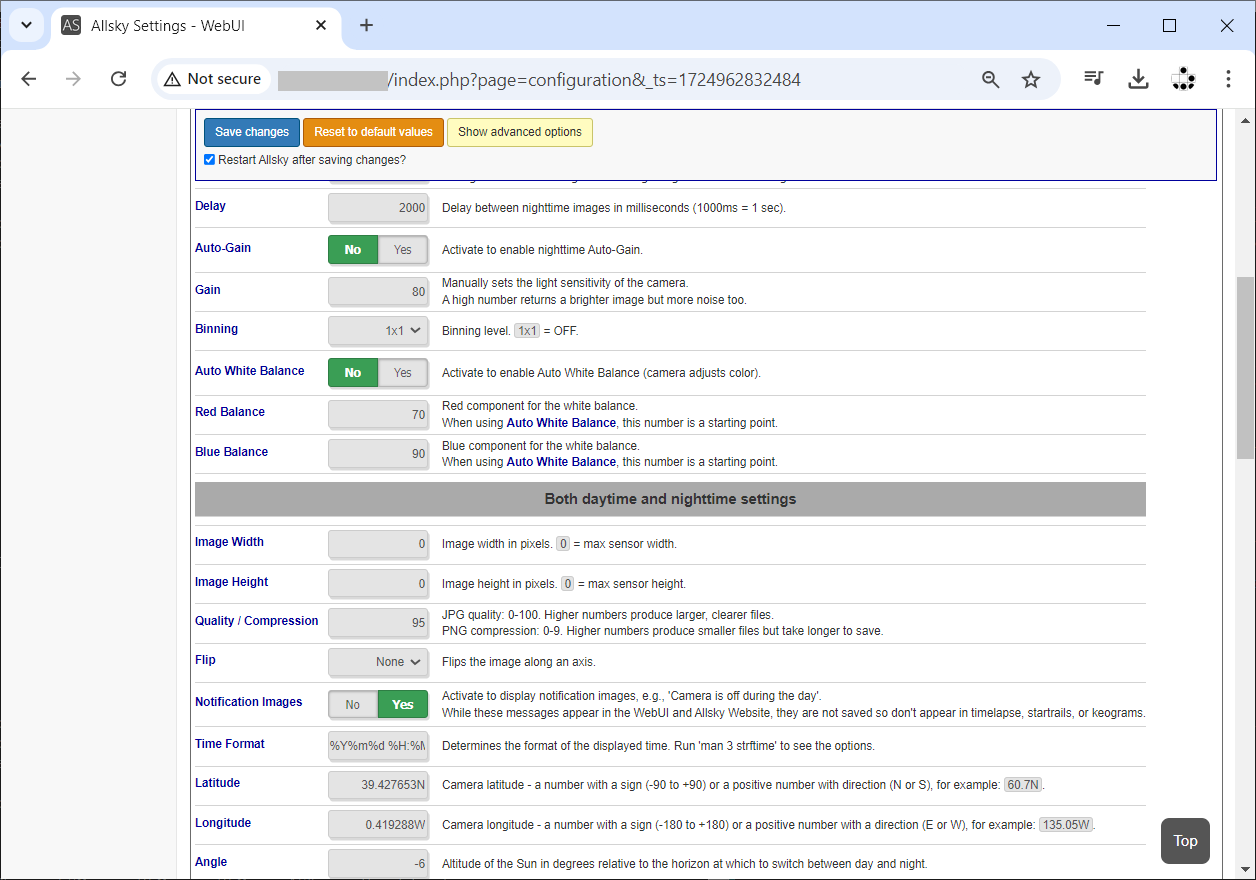1256x880 pixels.
Task: Click the Red Balance input field
Action: point(378,414)
